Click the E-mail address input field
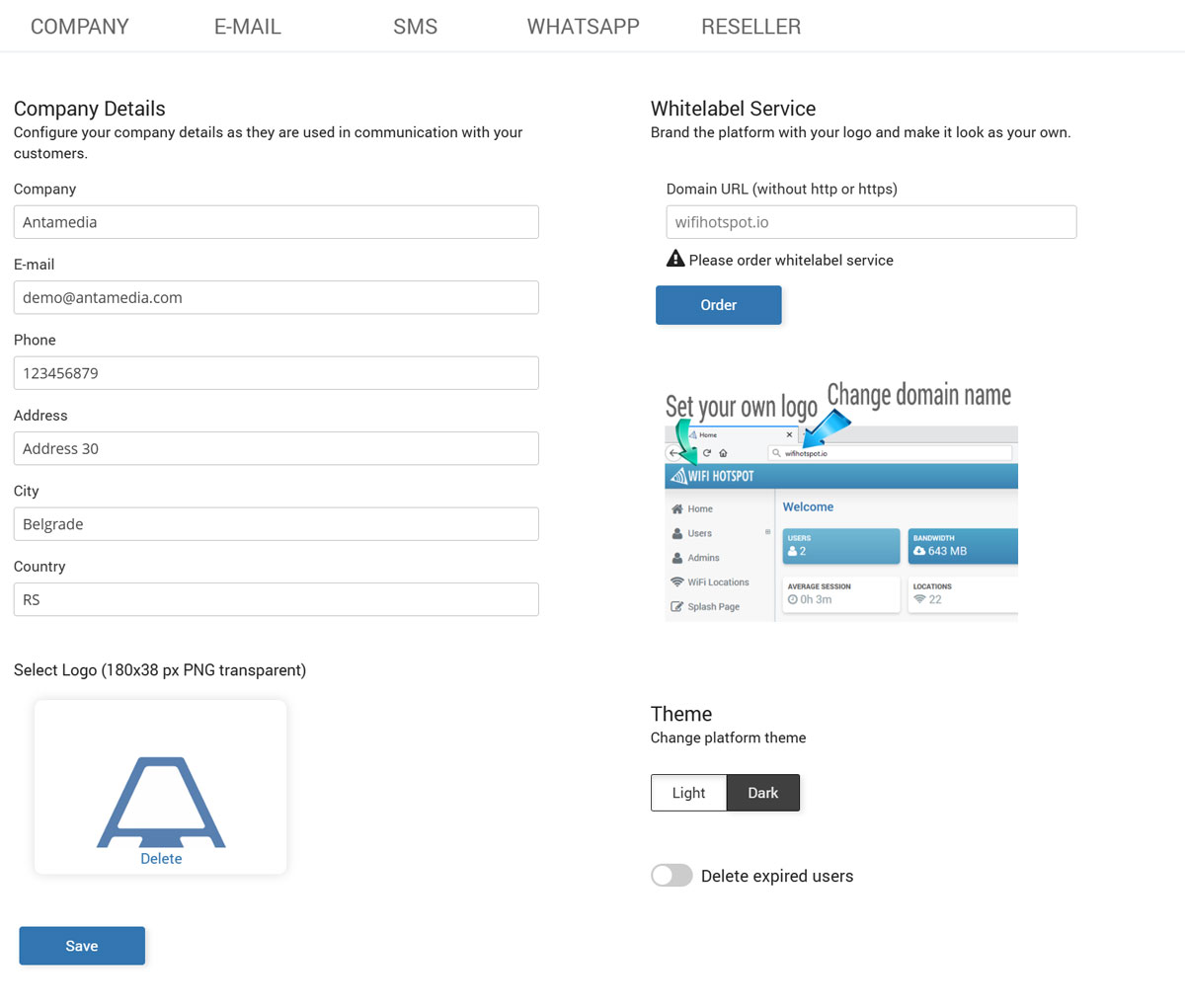 [276, 297]
